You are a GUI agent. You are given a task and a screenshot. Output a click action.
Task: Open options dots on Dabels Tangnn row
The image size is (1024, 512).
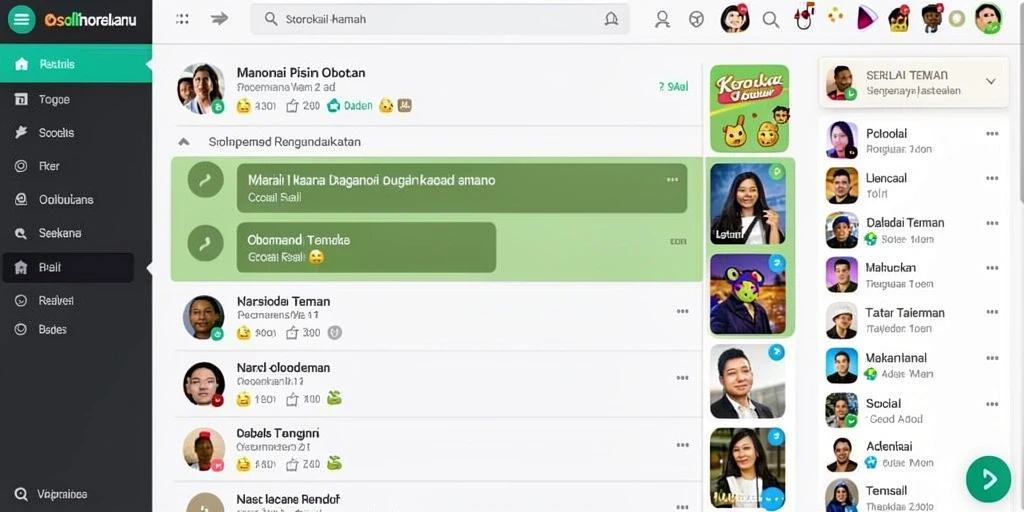click(x=682, y=445)
